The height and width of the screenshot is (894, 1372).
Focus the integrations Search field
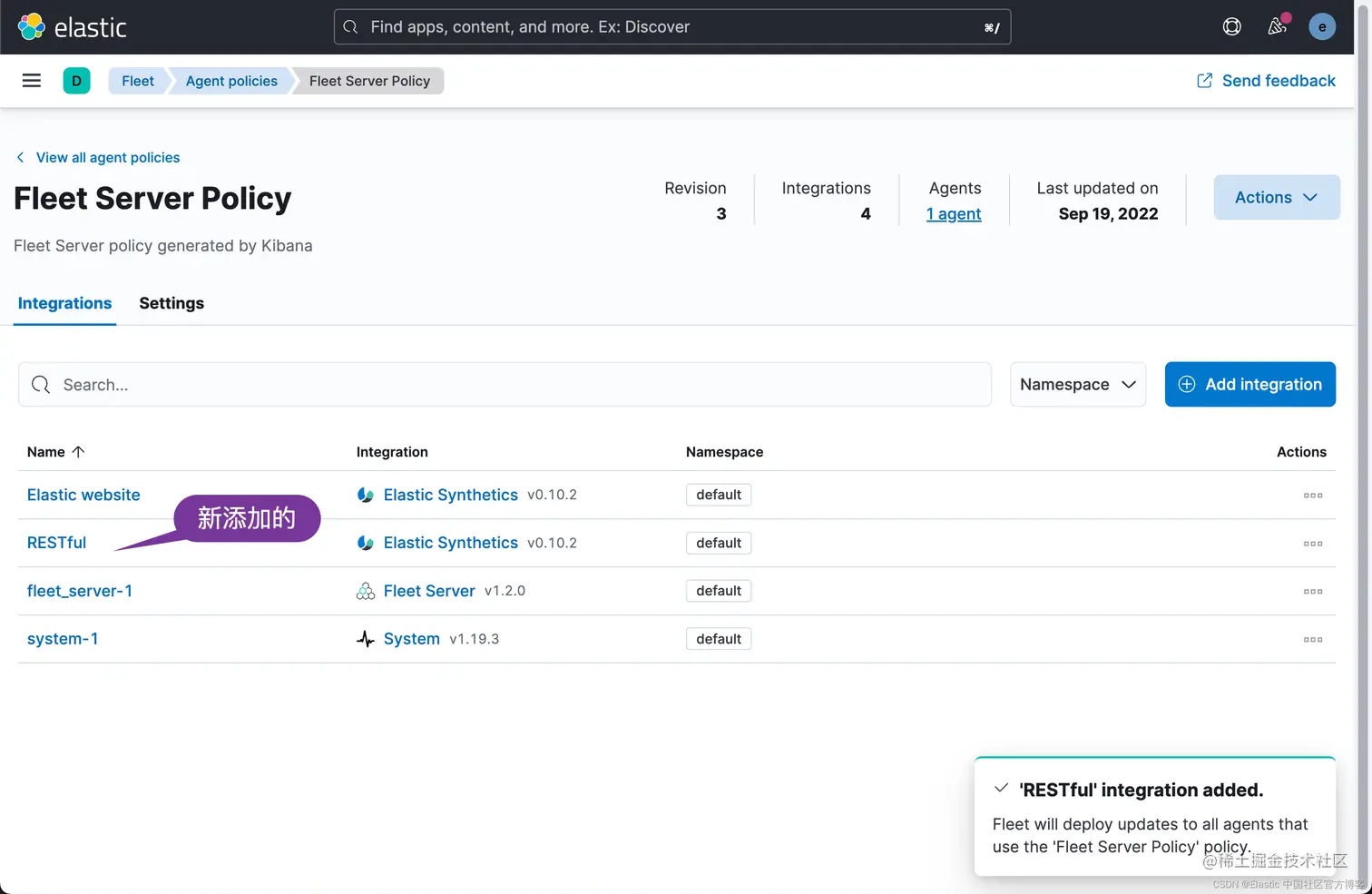tap(505, 385)
